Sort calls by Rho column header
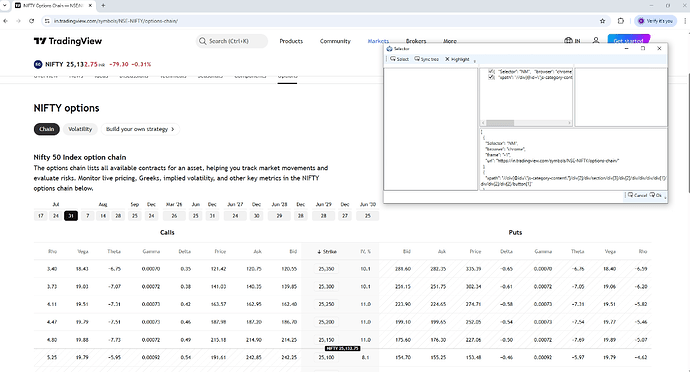The image size is (690, 372). (x=52, y=252)
